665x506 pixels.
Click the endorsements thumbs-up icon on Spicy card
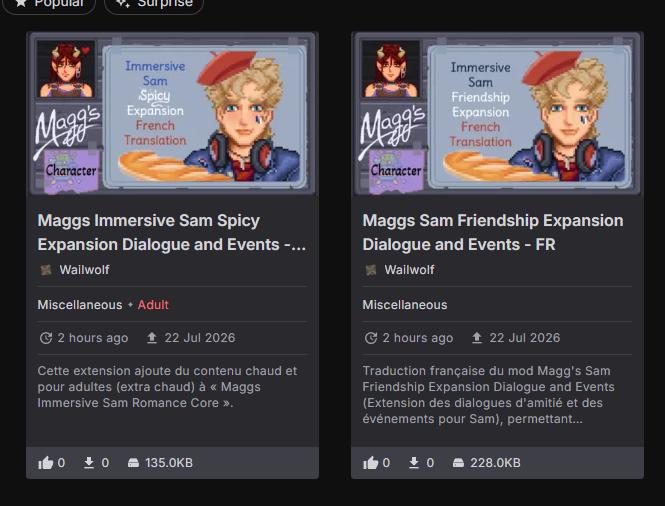point(45,463)
